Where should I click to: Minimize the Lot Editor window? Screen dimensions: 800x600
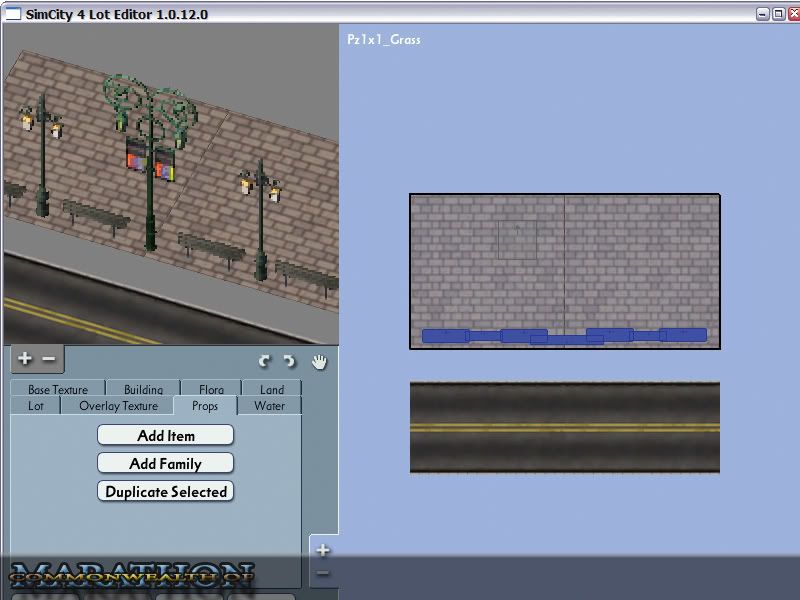pos(762,14)
